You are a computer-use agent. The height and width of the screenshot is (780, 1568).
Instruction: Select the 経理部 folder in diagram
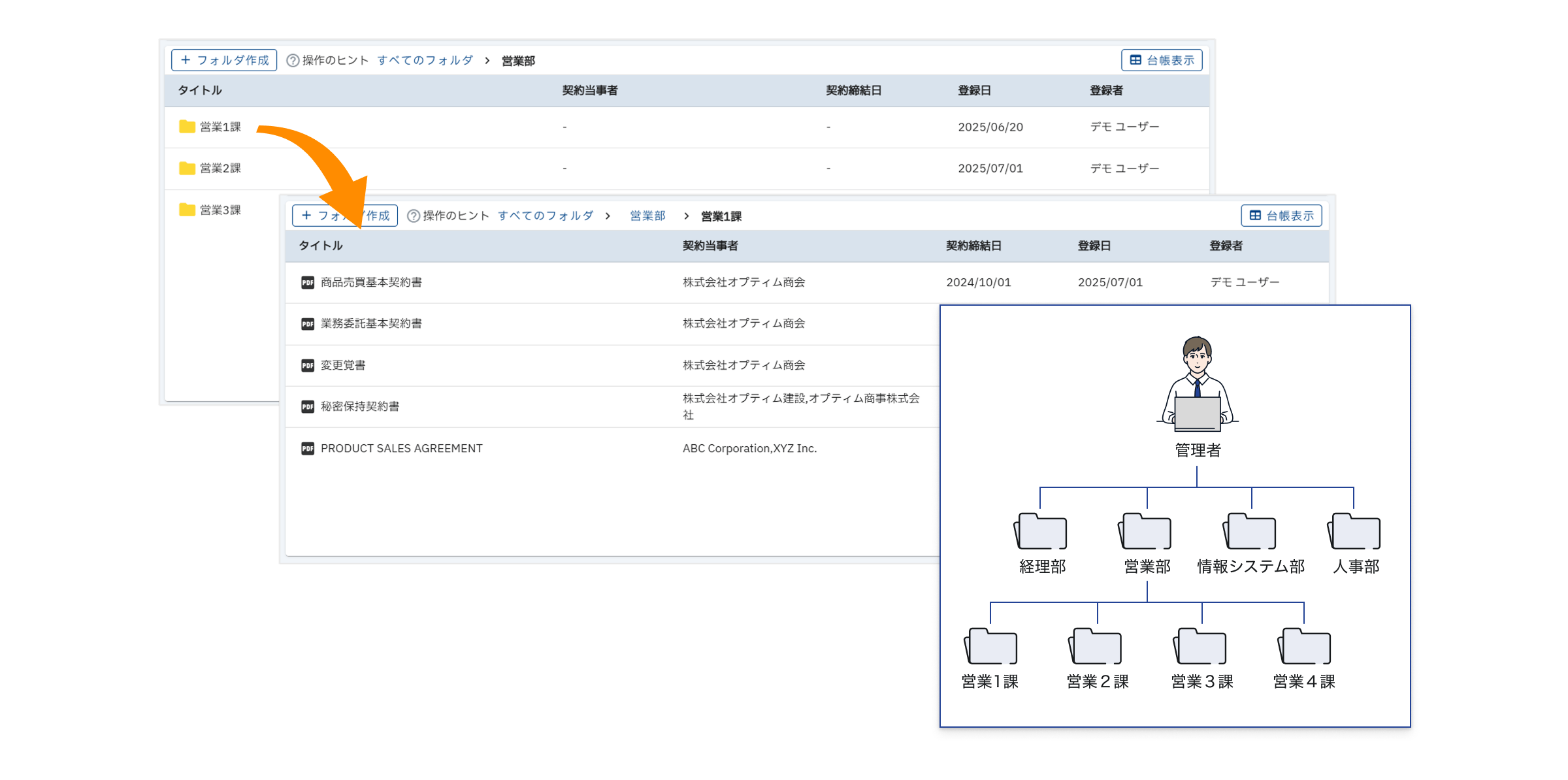click(x=1042, y=532)
